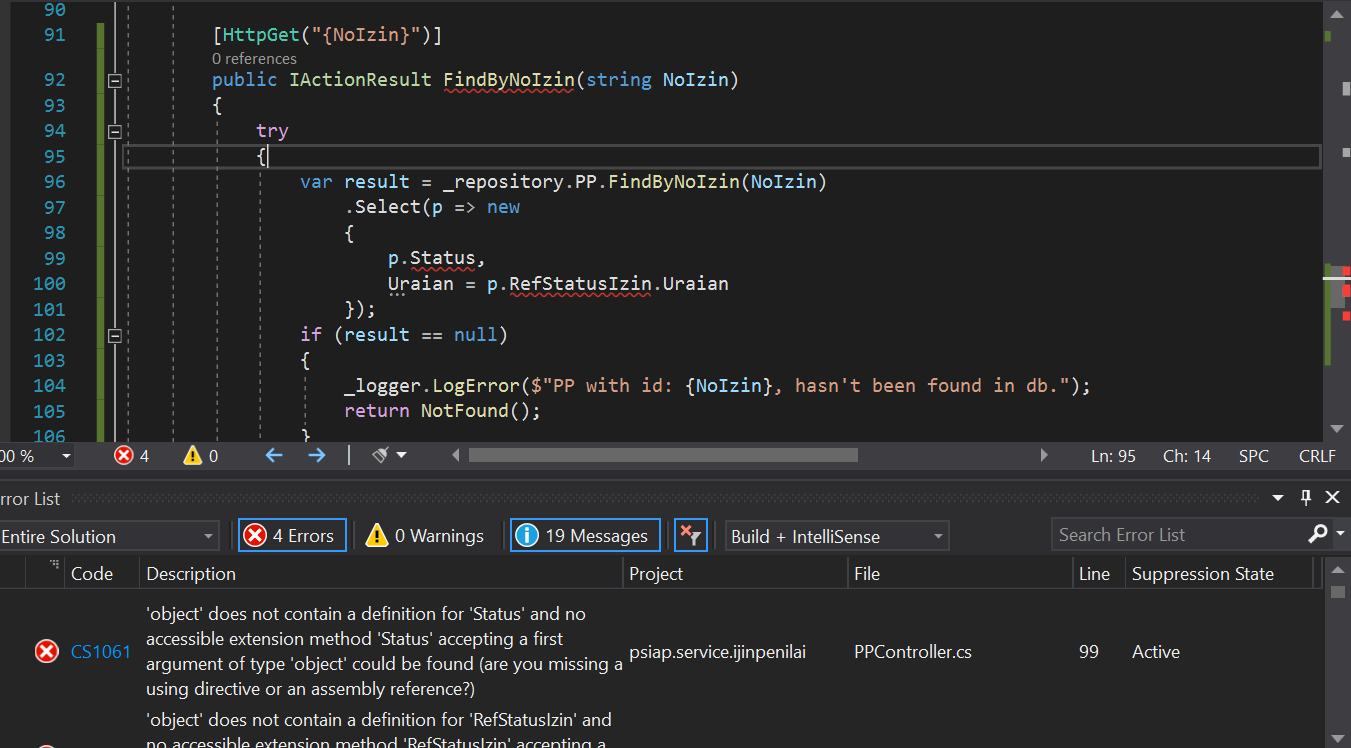Click the horizontal scrollbar in the editor

coord(663,456)
